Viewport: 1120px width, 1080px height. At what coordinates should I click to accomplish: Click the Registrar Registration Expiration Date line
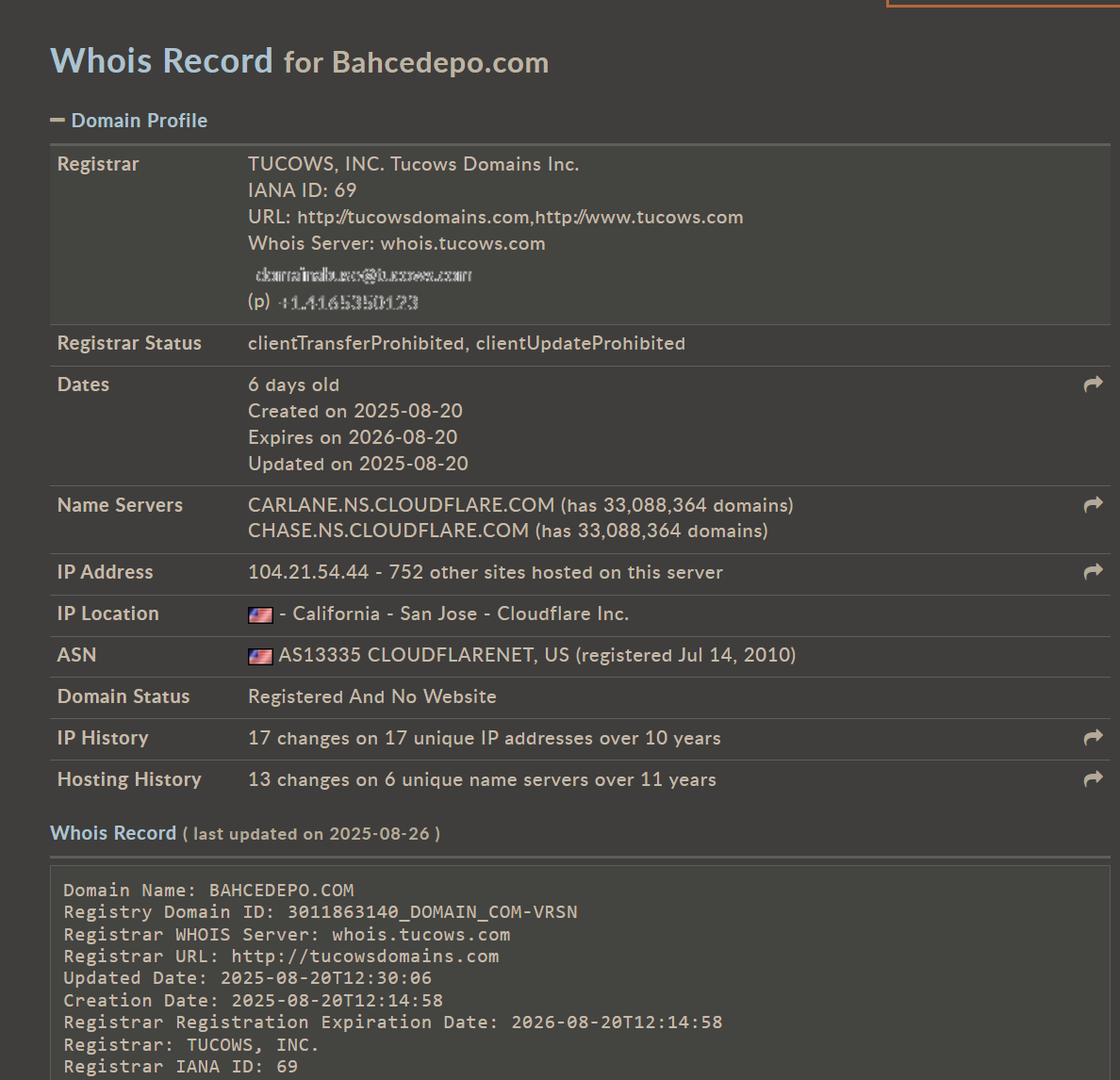(393, 1023)
